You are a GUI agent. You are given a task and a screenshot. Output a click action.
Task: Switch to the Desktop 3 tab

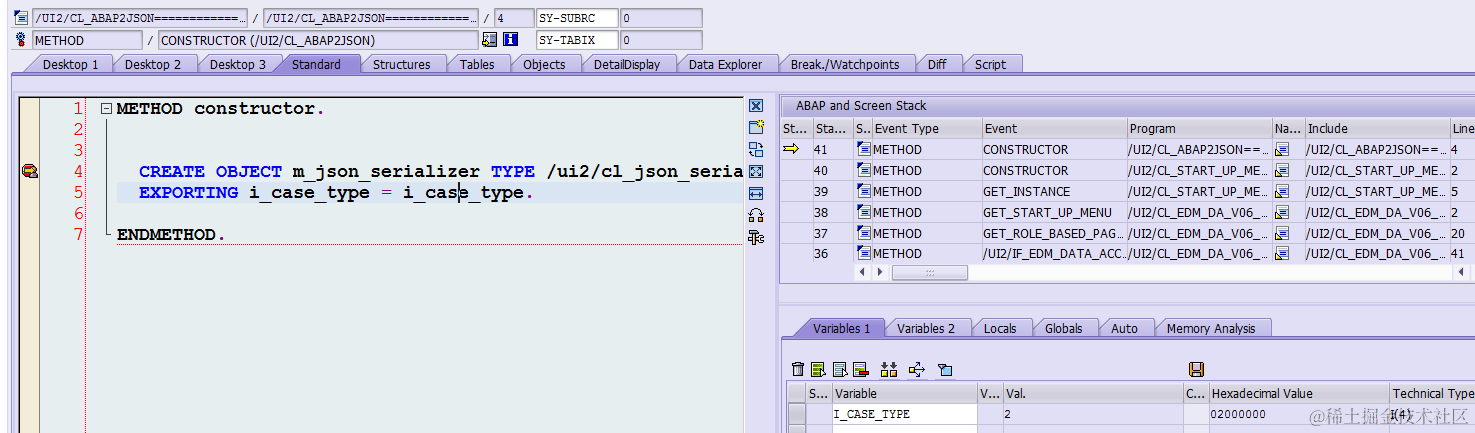coord(238,64)
